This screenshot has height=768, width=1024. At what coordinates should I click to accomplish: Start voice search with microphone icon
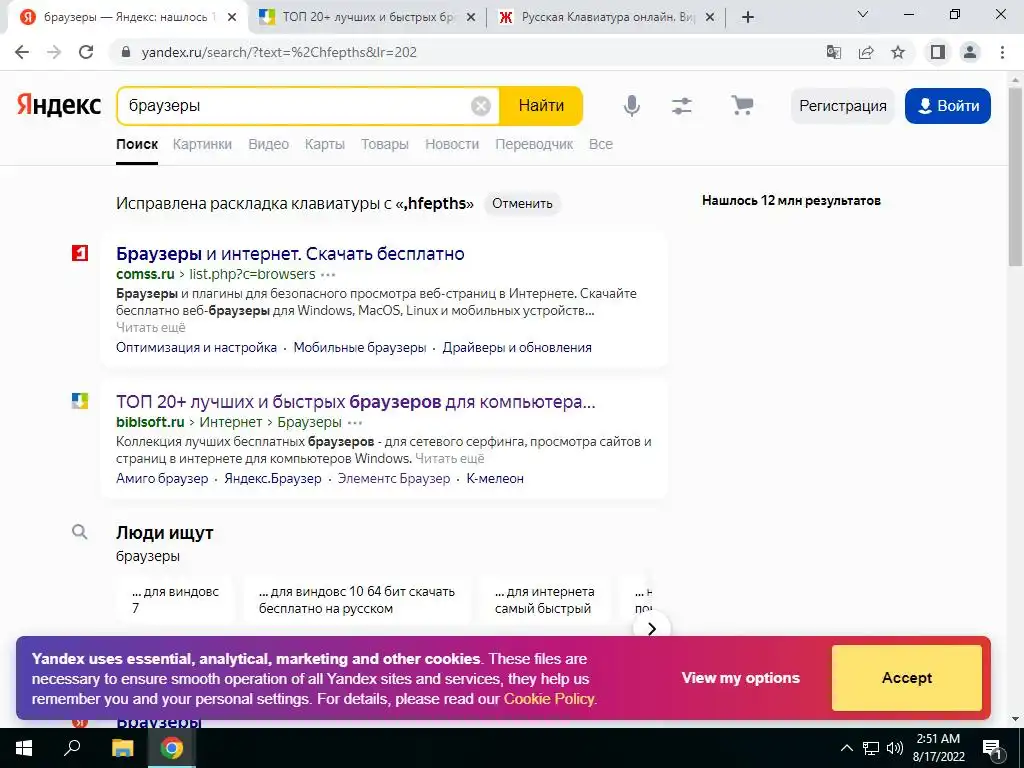[632, 106]
